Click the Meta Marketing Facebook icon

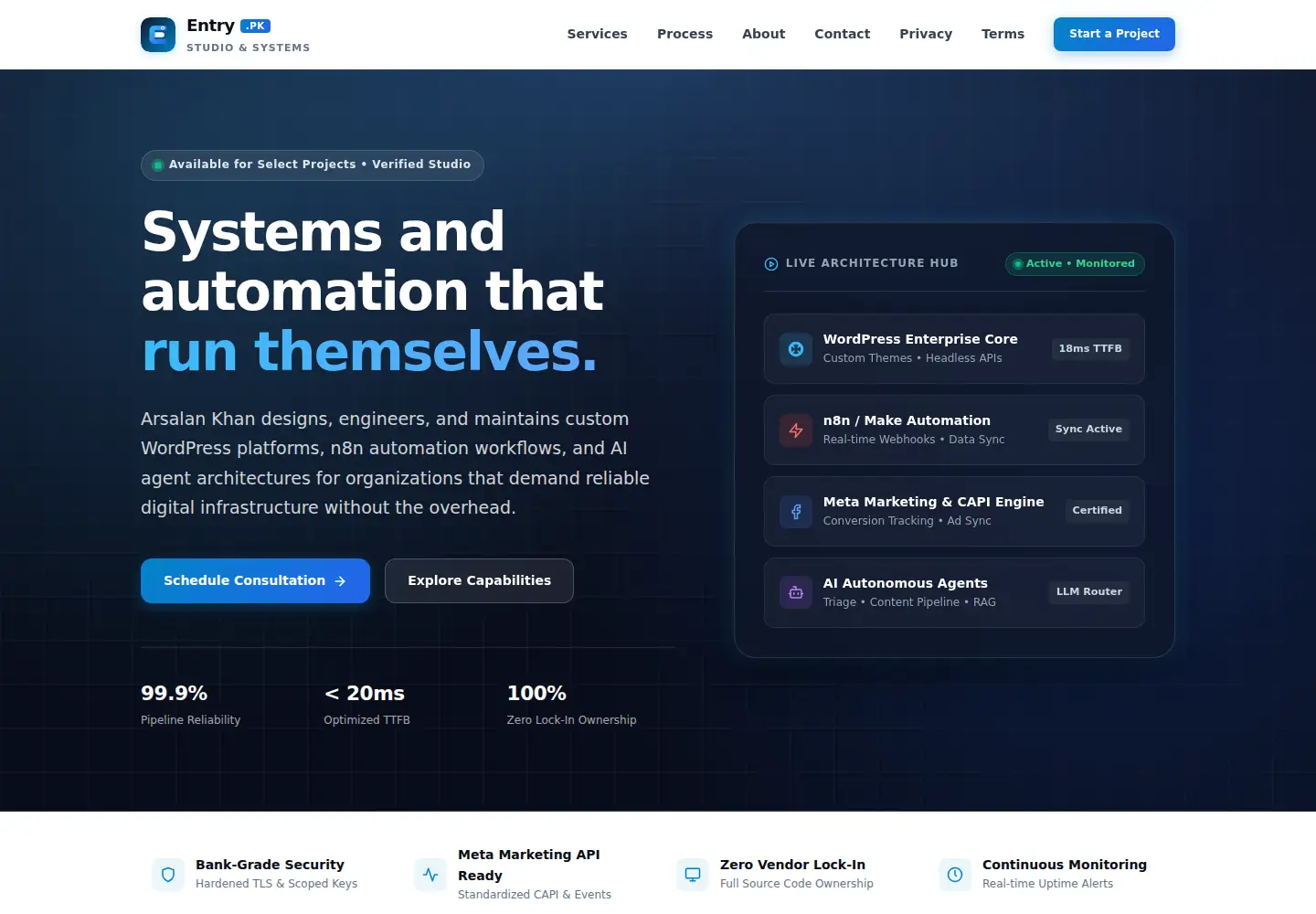point(796,511)
